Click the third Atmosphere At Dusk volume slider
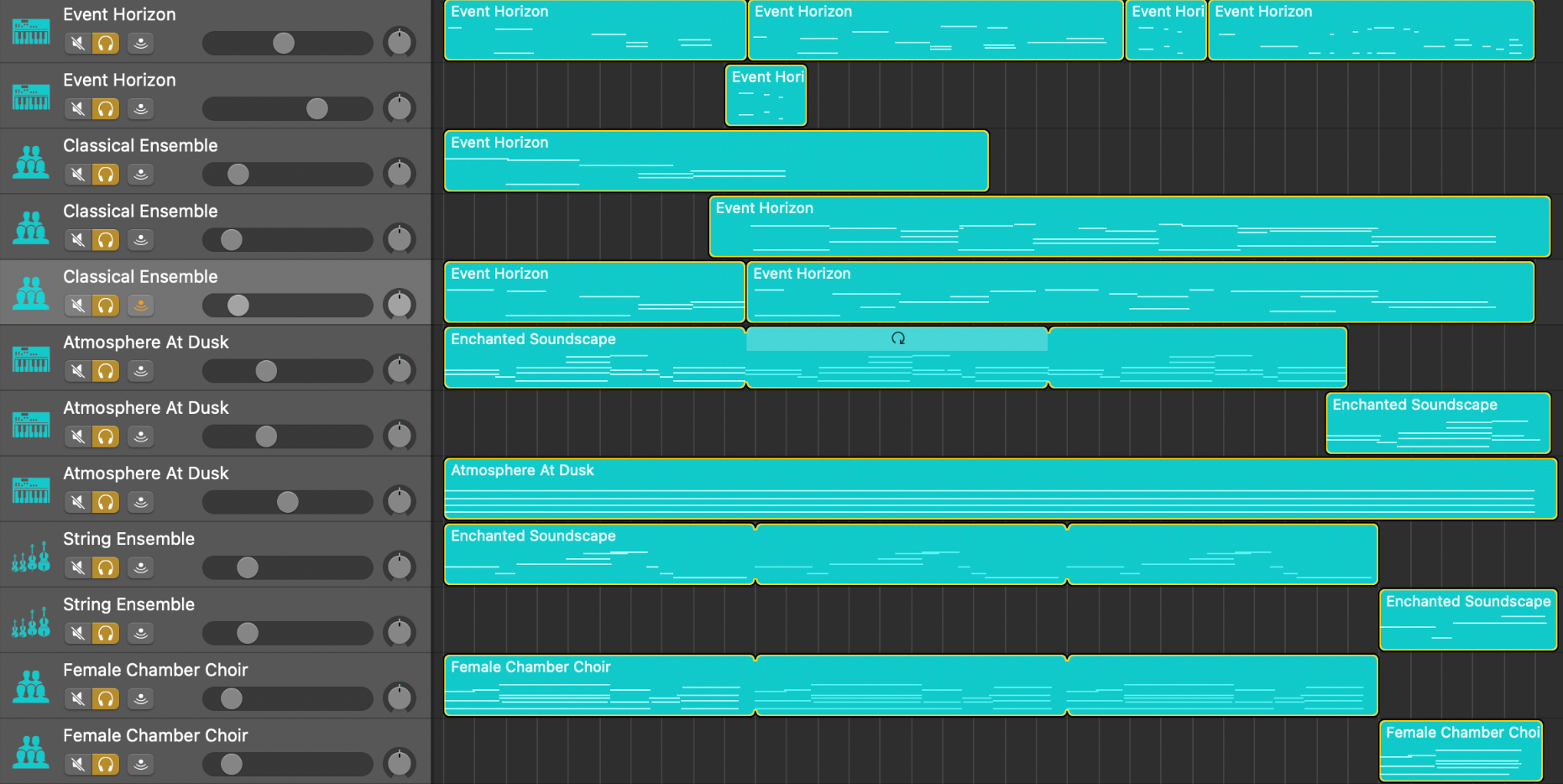Image resolution: width=1563 pixels, height=784 pixels. point(288,501)
